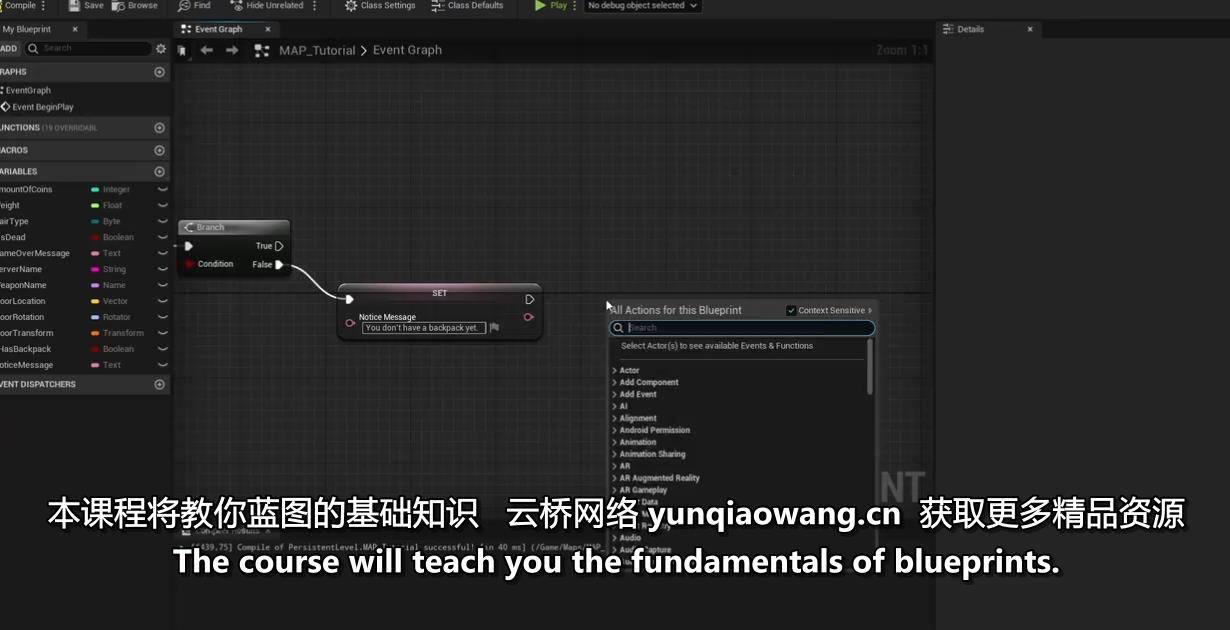
Task: Open Hide Unrelated options dots menu
Action: click(315, 5)
